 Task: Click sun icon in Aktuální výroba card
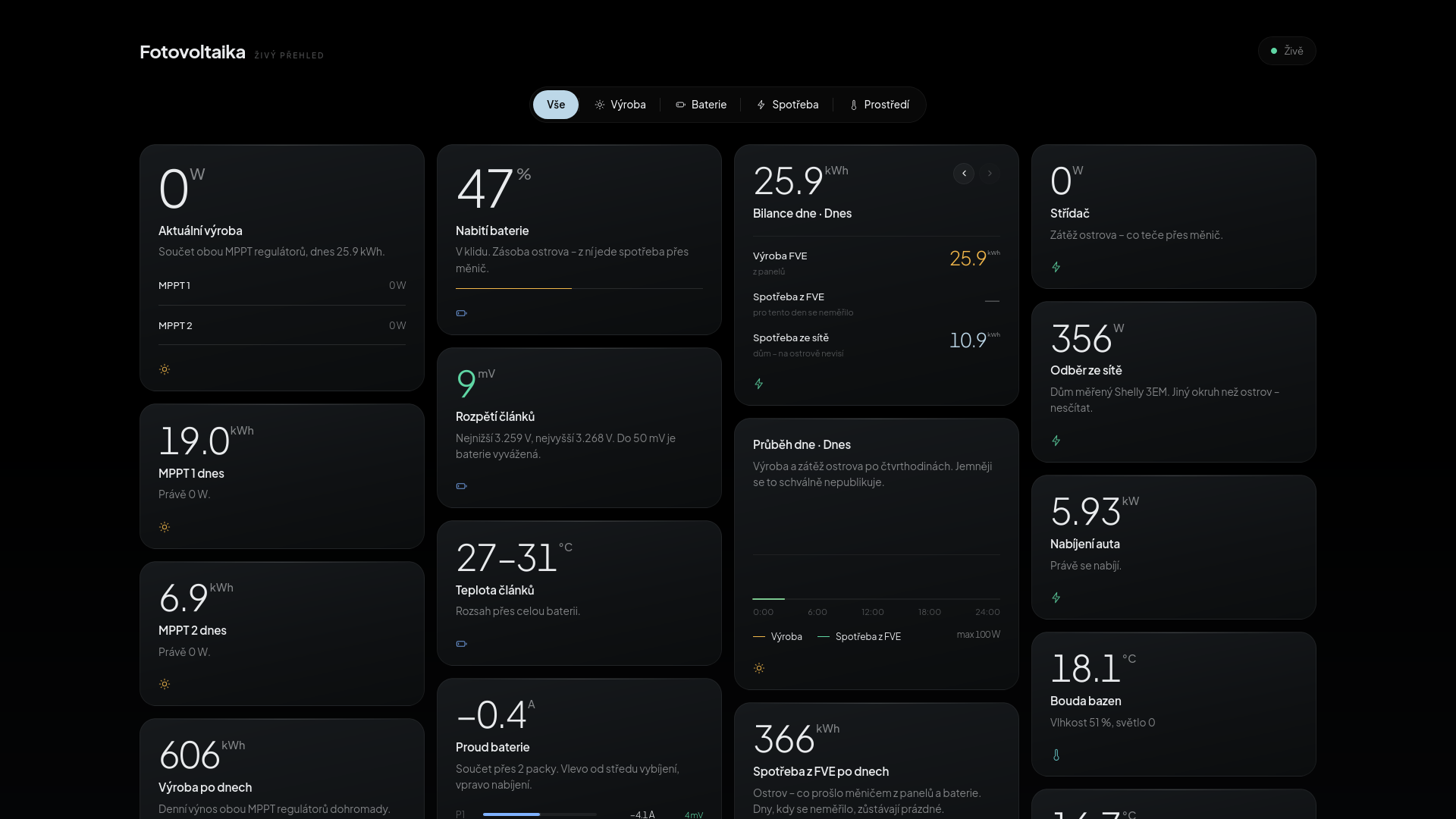tap(165, 370)
